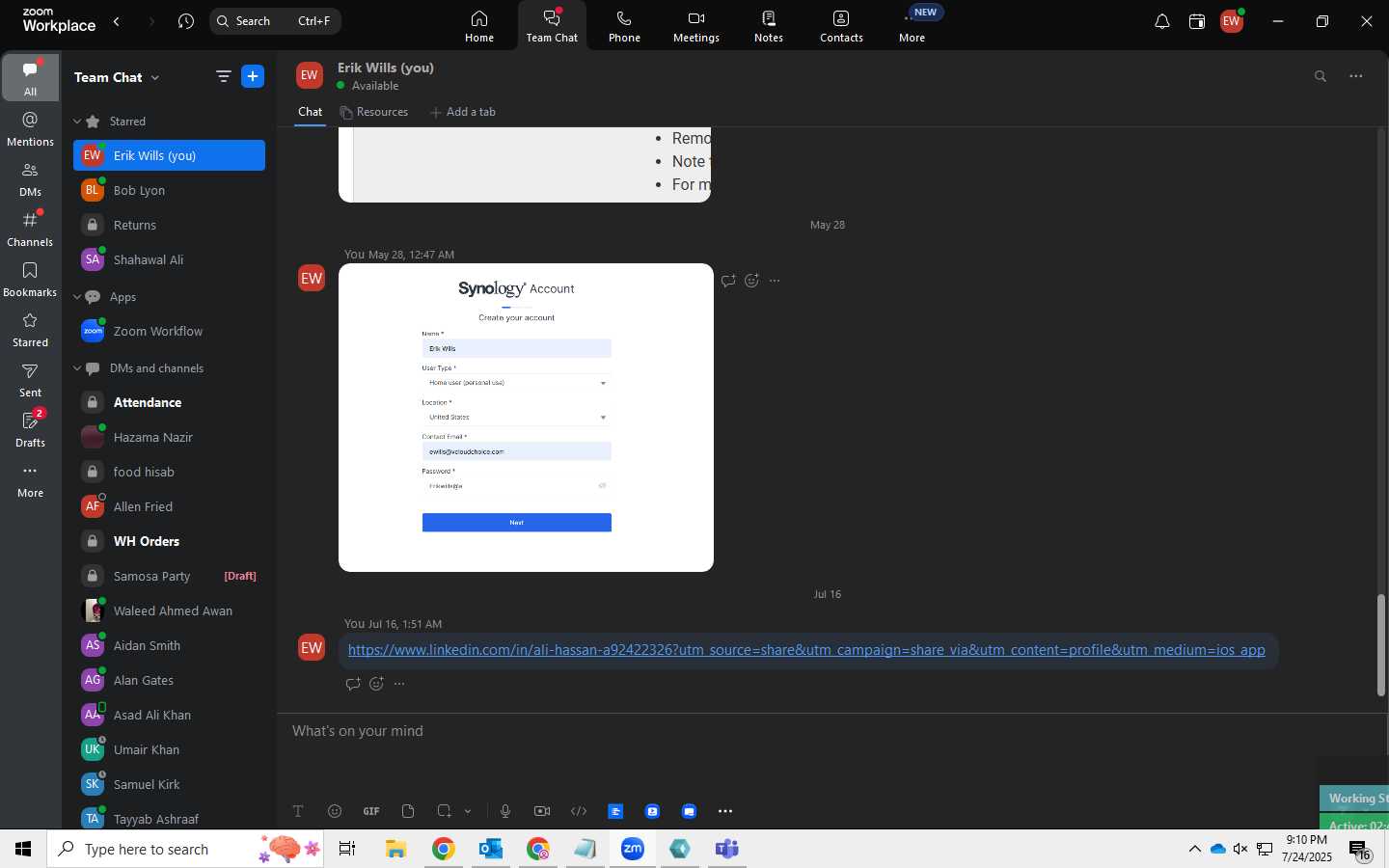Click the blue new chat plus button
The image size is (1389, 868).
click(x=253, y=77)
